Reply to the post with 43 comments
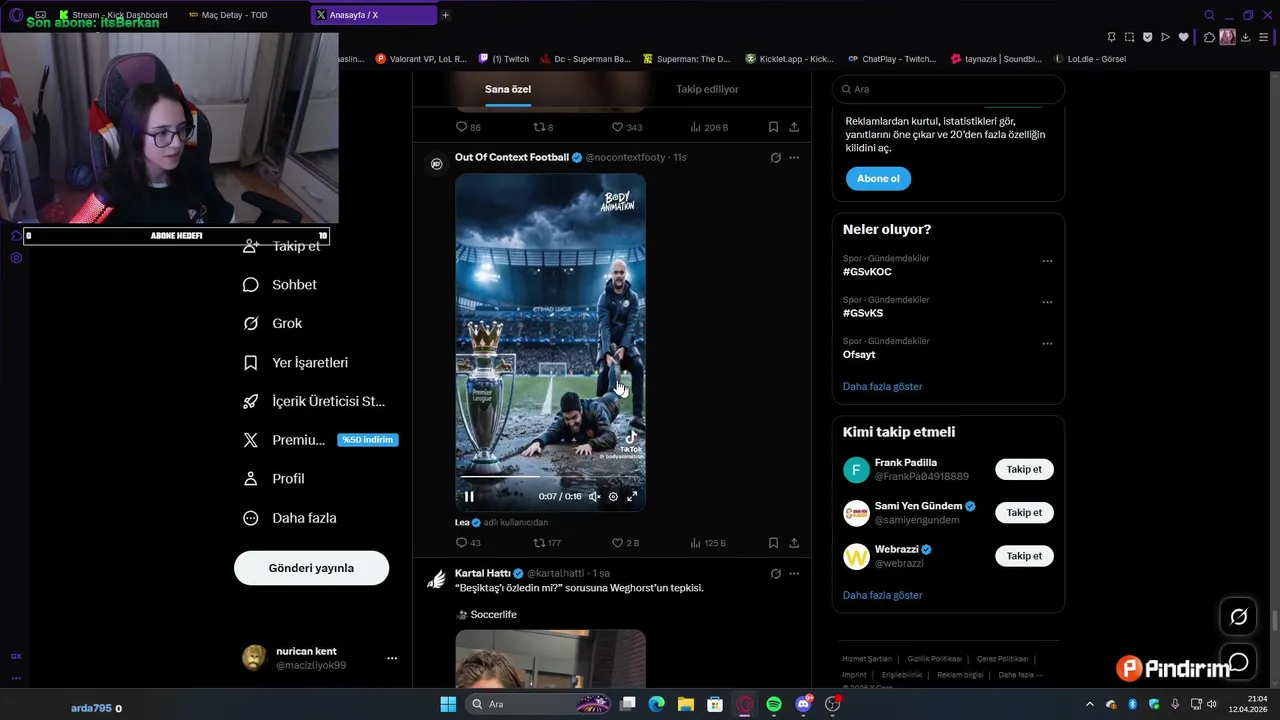 click(x=468, y=543)
